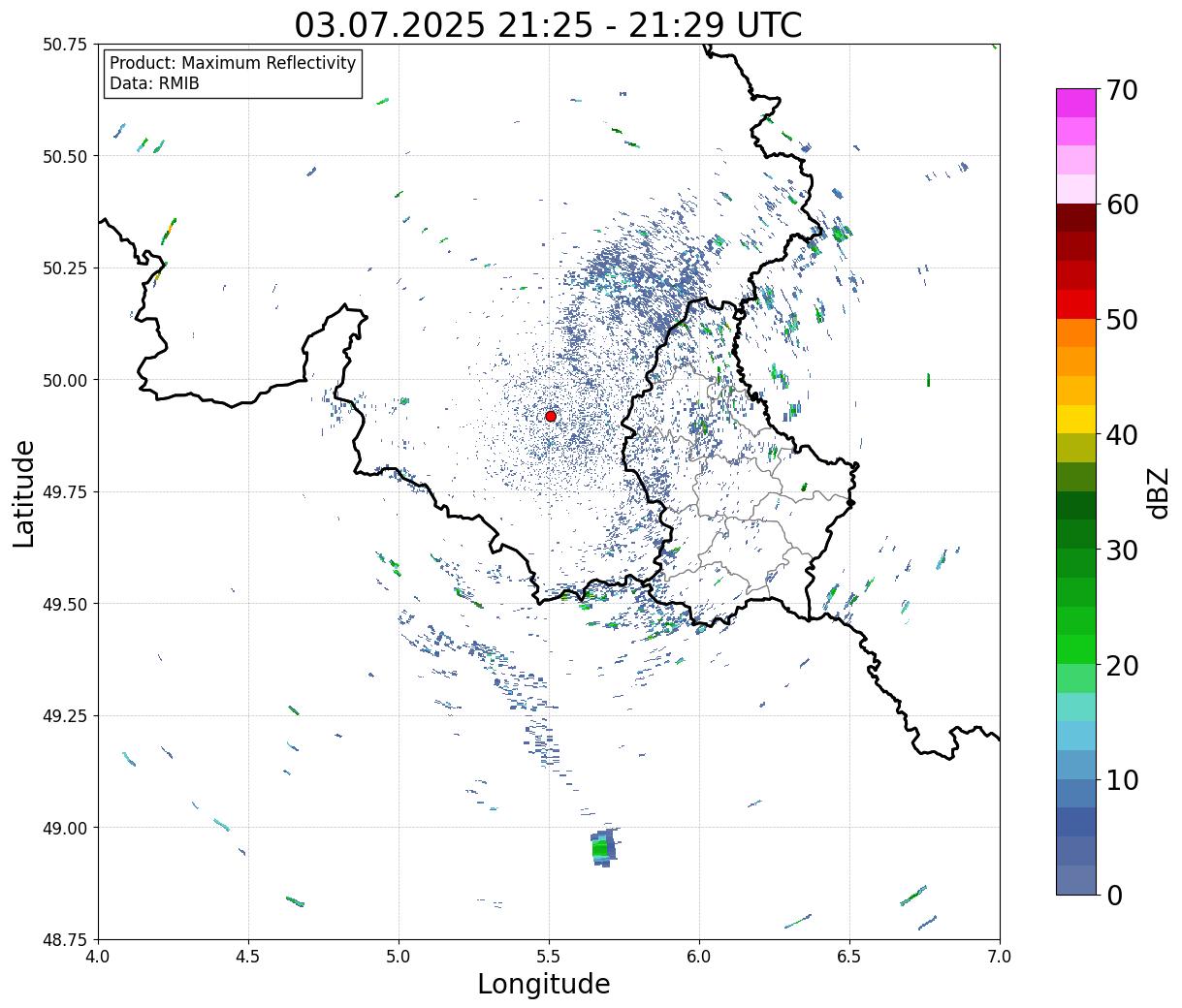Viewport: 1182px width, 1008px height.
Task: Click the colorbar tick label 20
Action: (1121, 665)
